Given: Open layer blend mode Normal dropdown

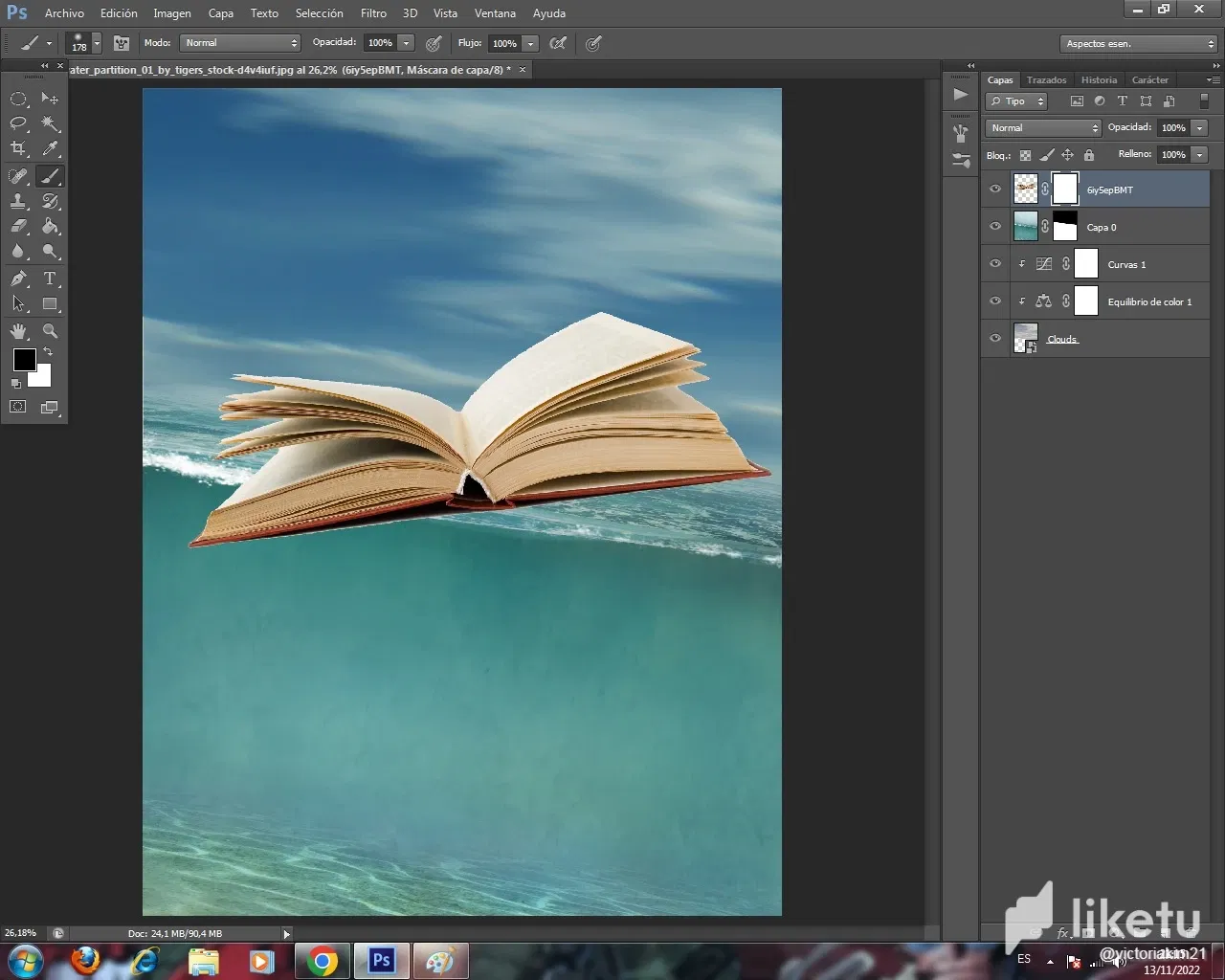Looking at the screenshot, I should click(x=1043, y=128).
